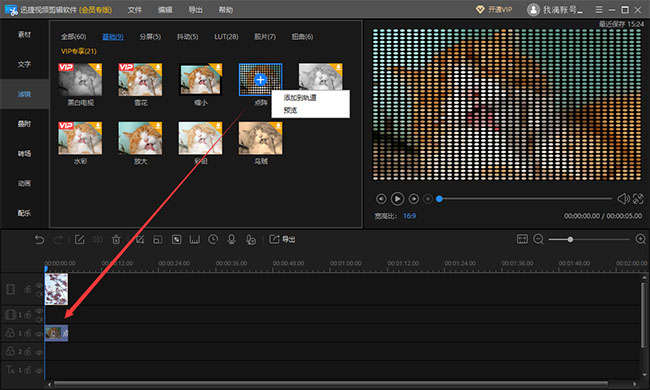
Task: Open the pencil edit tool in the toolbar
Action: [80, 240]
